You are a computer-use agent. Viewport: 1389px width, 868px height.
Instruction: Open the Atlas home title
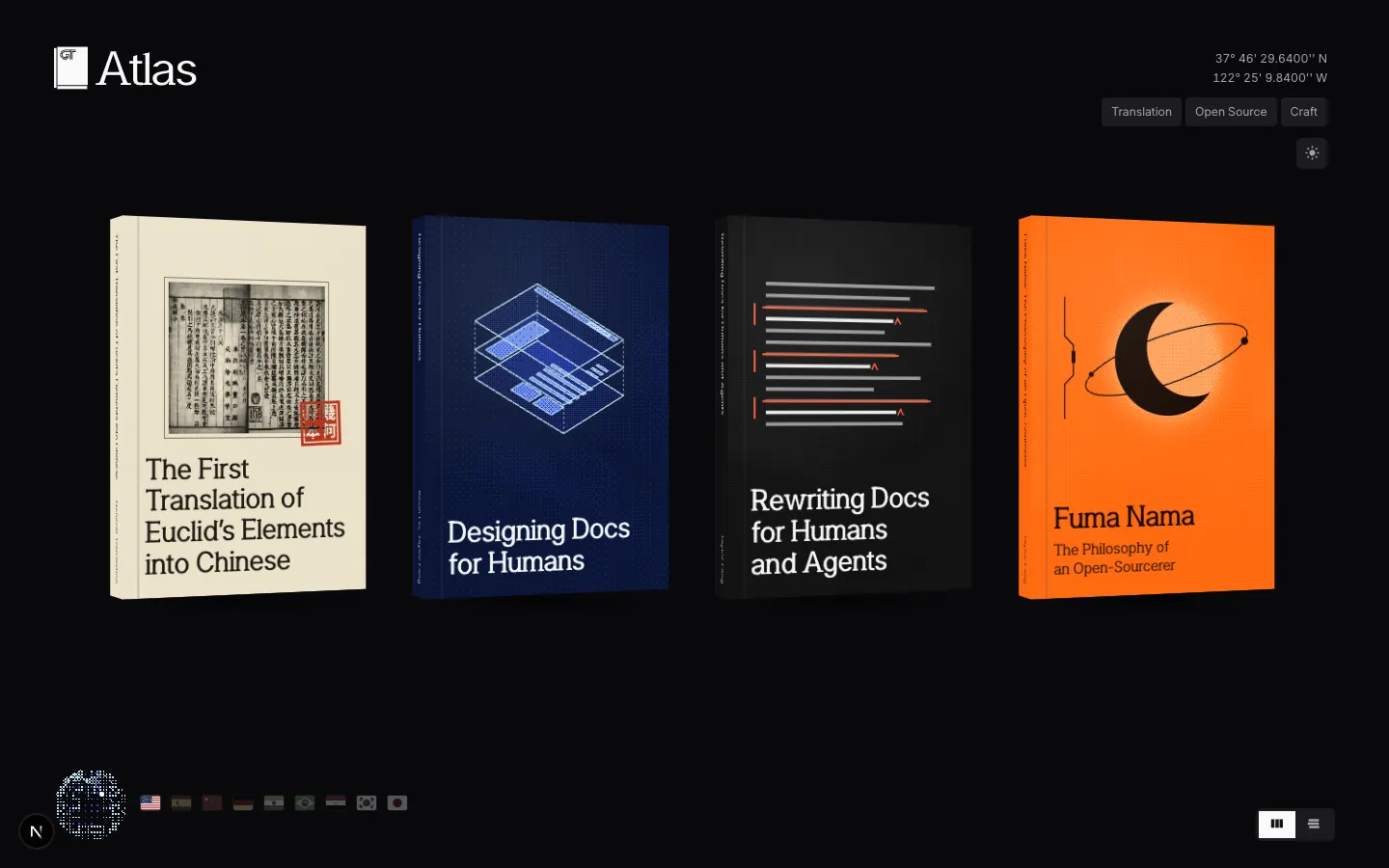(147, 69)
